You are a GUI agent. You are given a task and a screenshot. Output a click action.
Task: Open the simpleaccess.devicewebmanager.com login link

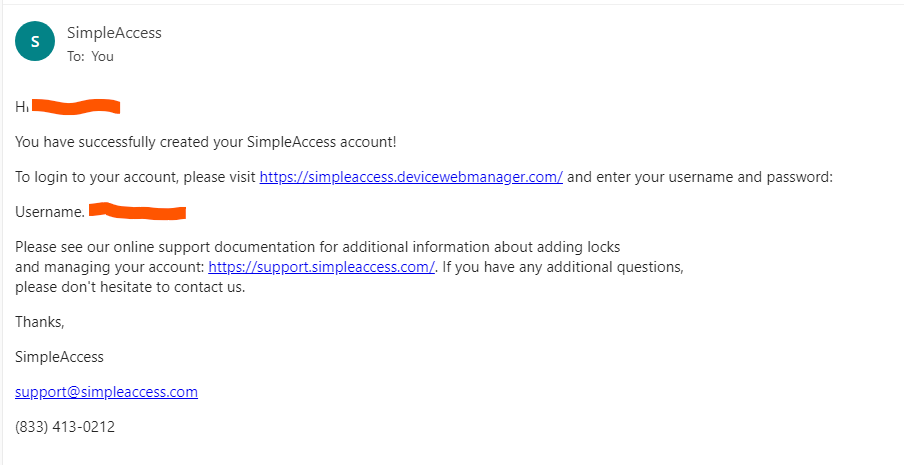pos(411,177)
